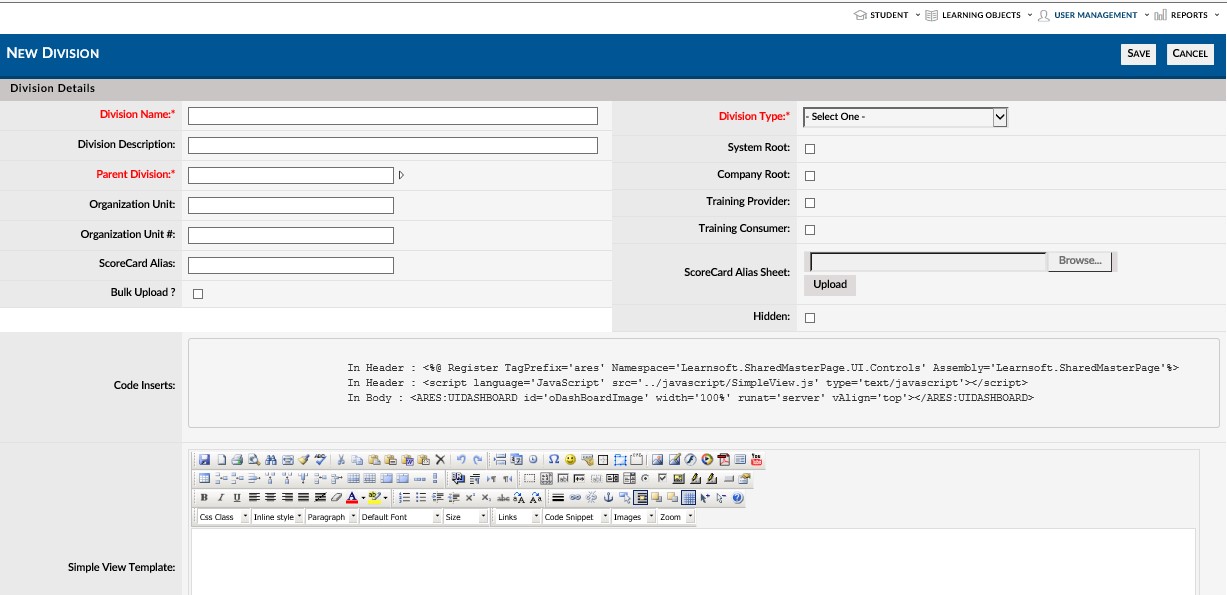Screen dimensions: 1227x595
Task: Insert a special character with Omega icon
Action: coord(554,460)
